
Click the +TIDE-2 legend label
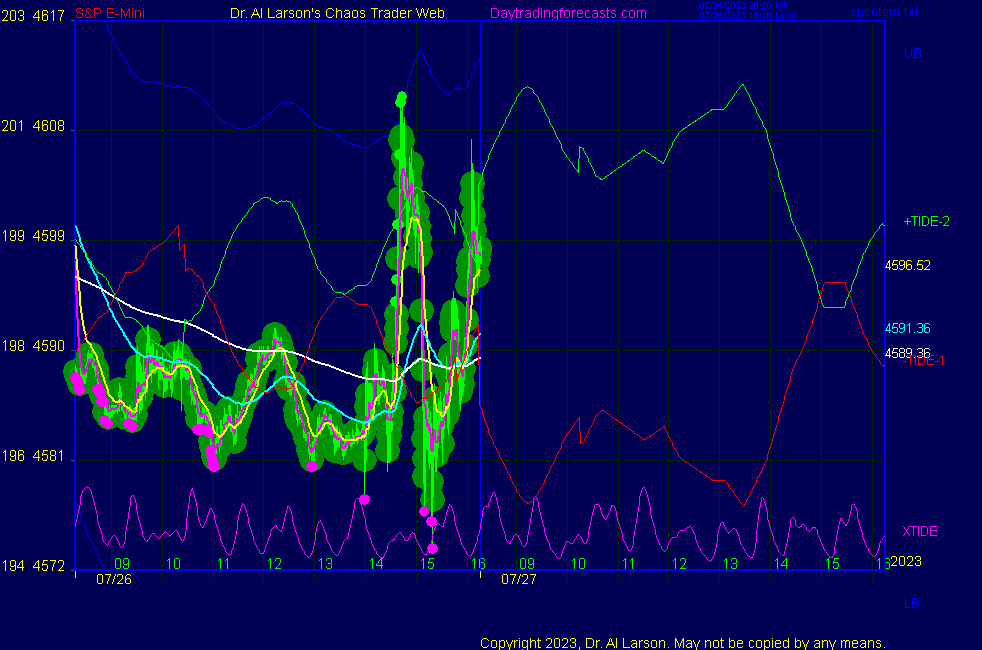point(926,221)
